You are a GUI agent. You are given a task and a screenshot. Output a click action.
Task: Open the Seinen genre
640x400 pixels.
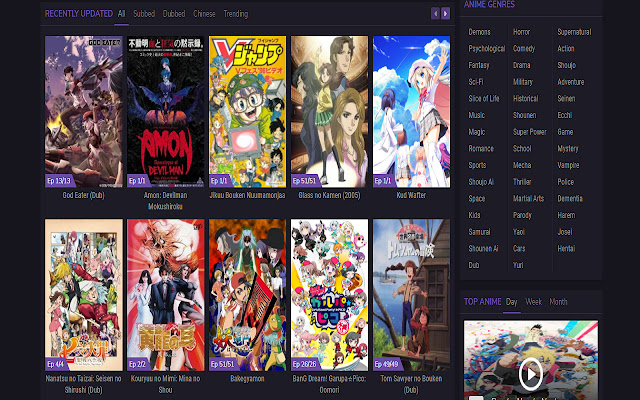566,98
